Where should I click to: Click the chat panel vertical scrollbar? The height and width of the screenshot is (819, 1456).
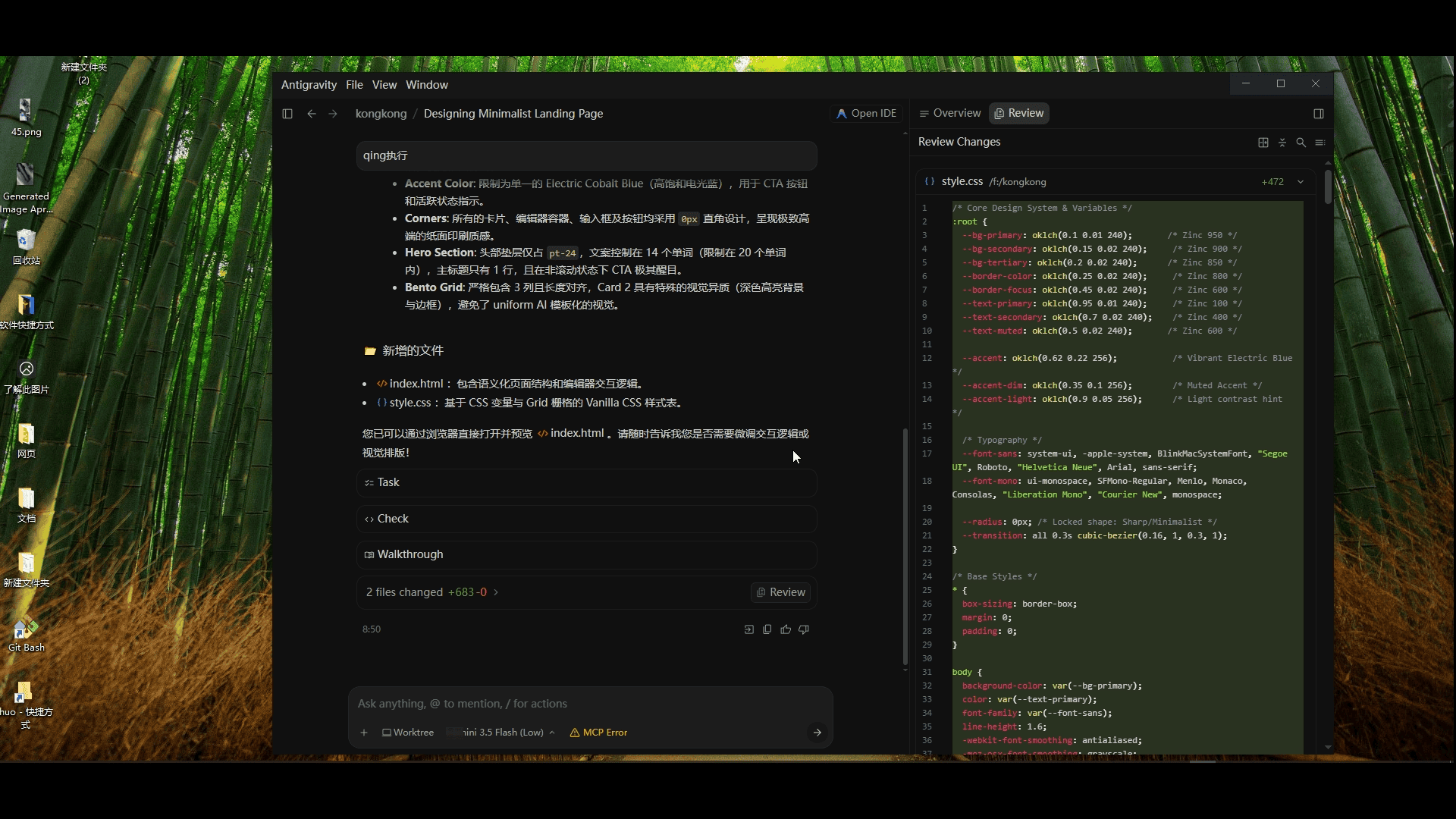tap(905, 546)
